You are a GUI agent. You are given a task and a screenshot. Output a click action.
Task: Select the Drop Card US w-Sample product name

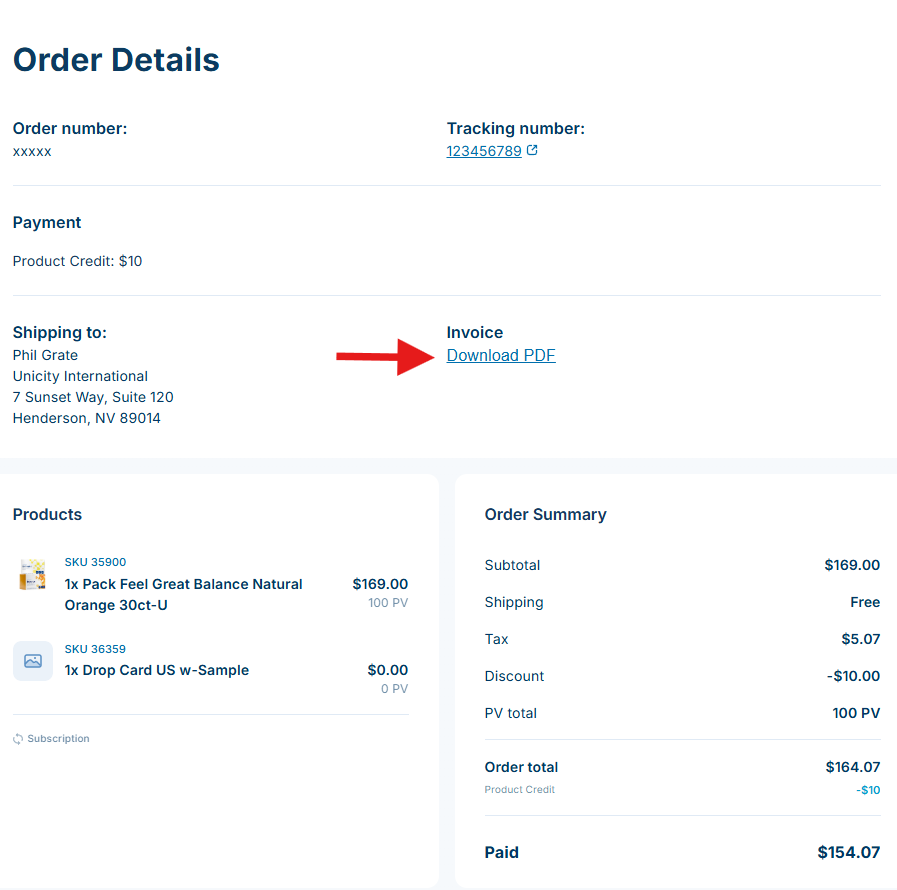click(157, 670)
